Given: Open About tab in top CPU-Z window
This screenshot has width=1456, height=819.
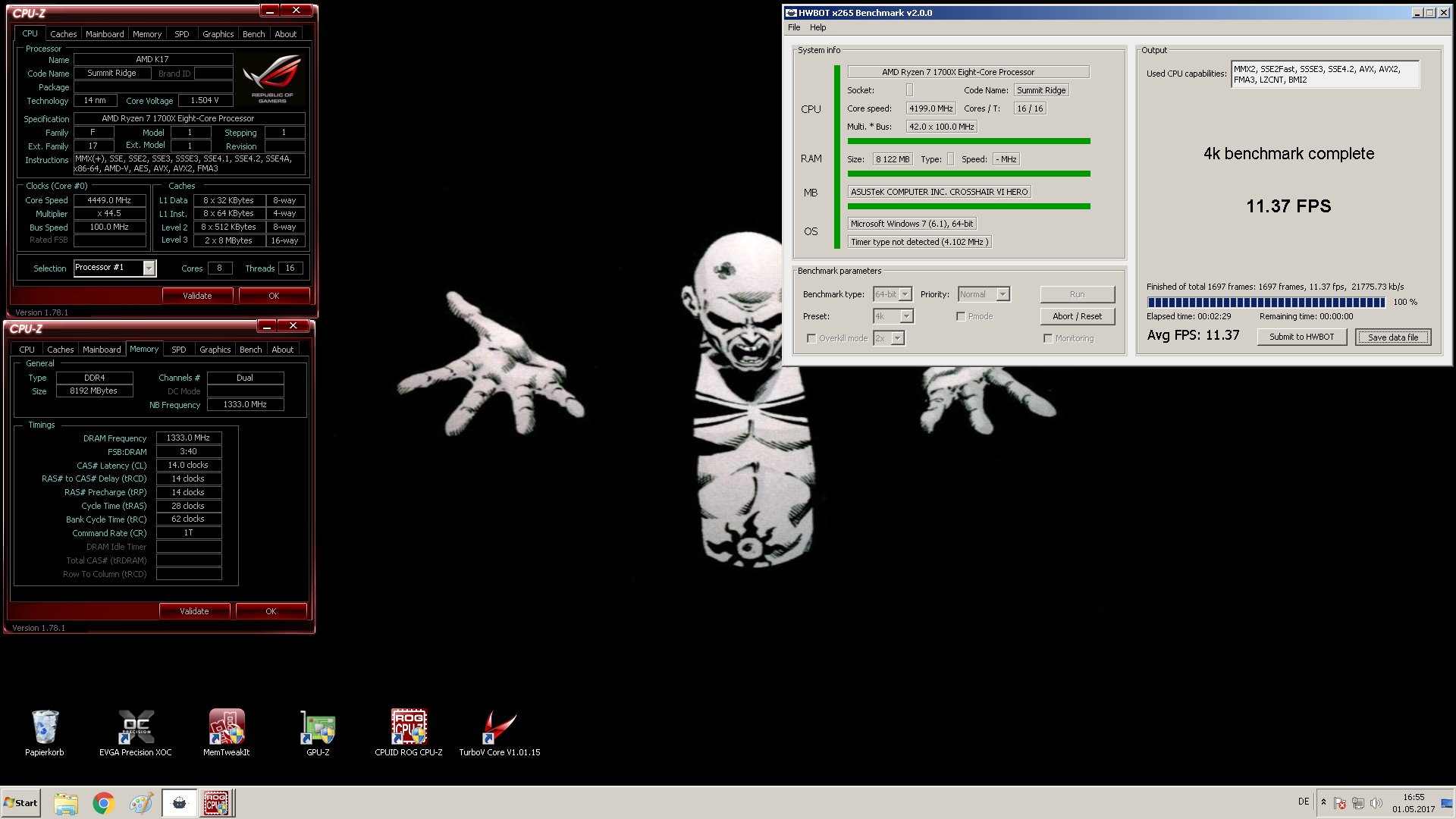Looking at the screenshot, I should click(x=286, y=34).
